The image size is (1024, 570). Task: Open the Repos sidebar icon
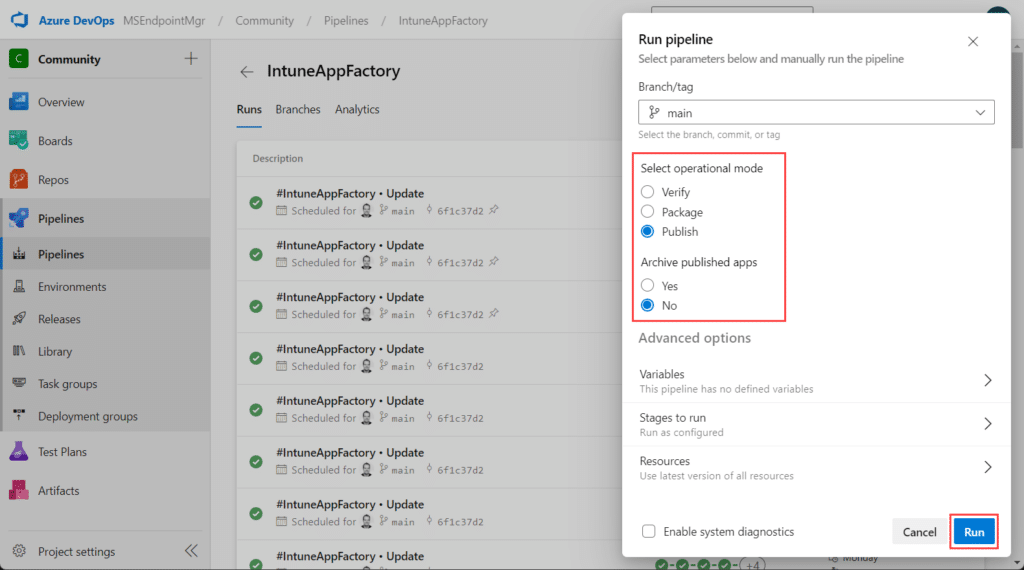click(x=19, y=180)
